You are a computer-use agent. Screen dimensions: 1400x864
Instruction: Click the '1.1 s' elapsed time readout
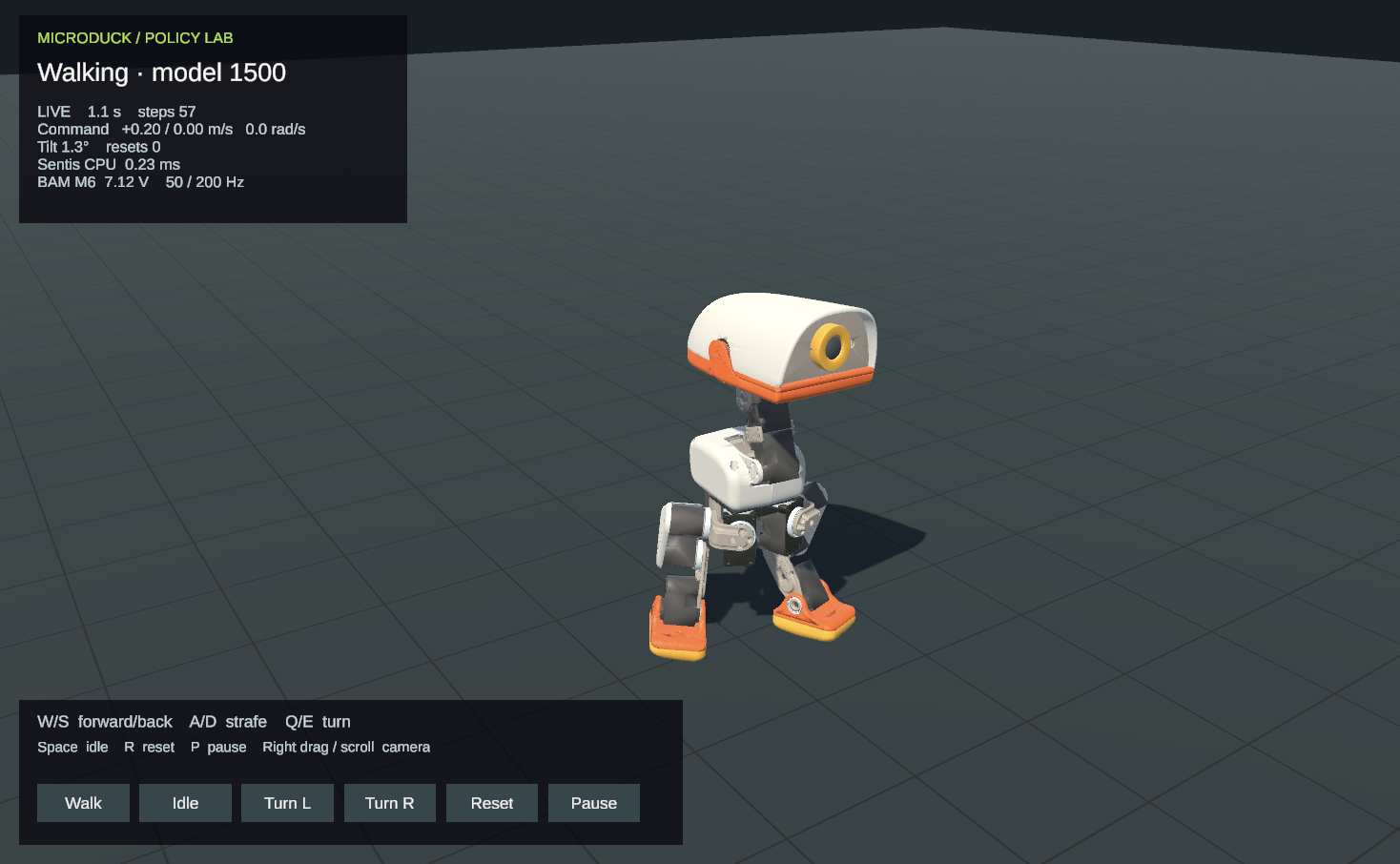pyautogui.click(x=104, y=112)
